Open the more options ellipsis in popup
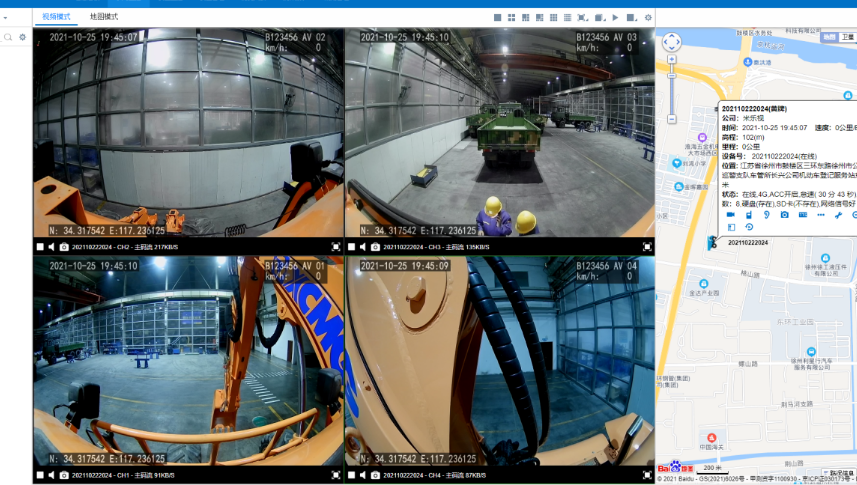The image size is (857, 485). tap(821, 215)
